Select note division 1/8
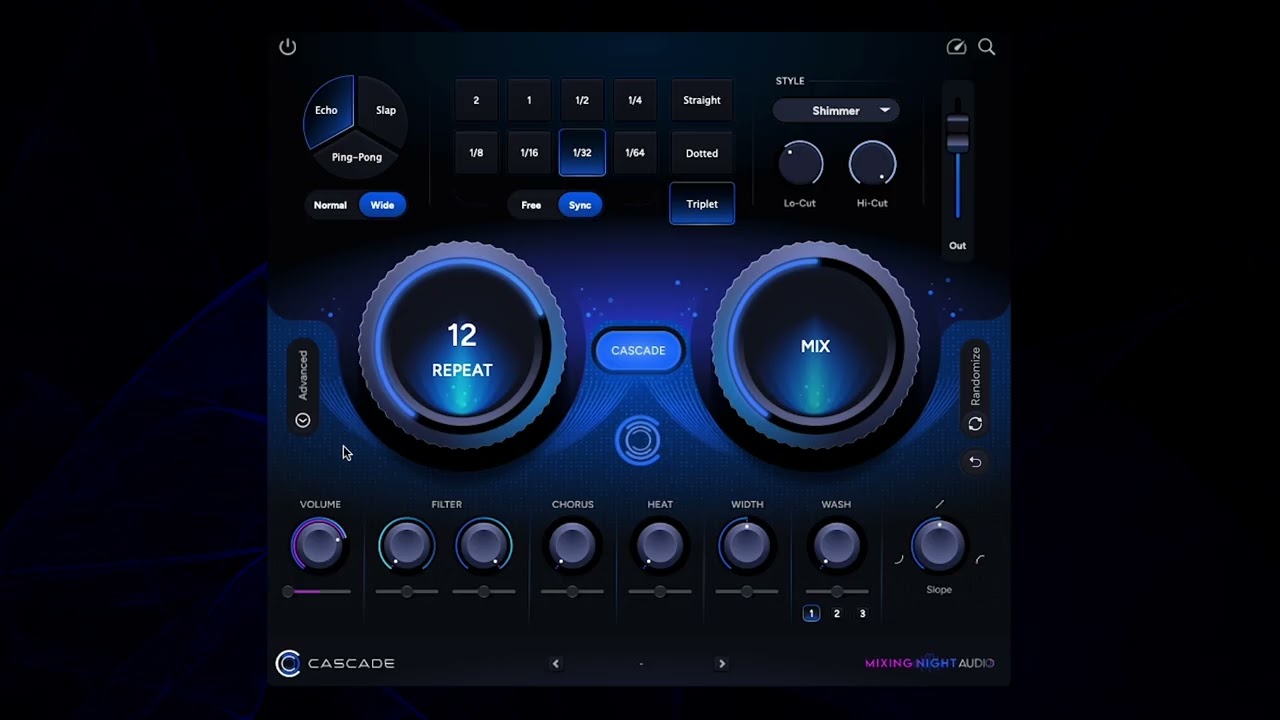1280x720 pixels. tap(476, 153)
